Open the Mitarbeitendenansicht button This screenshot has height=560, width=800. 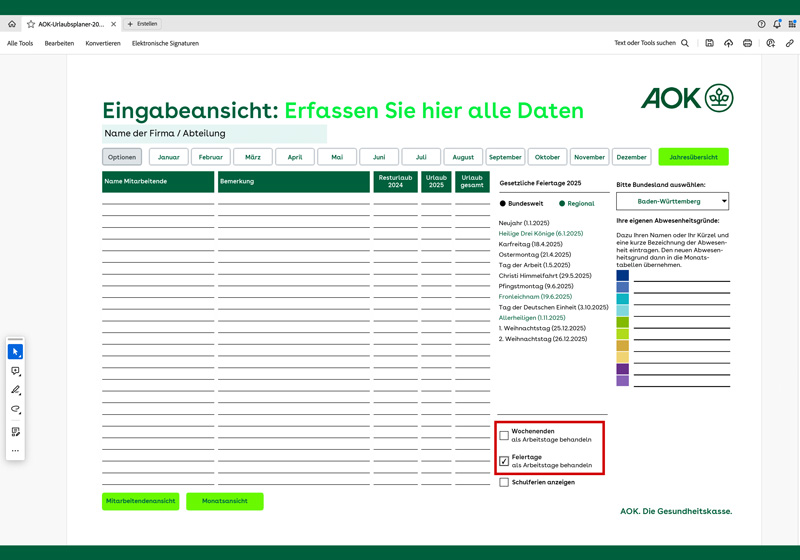(140, 501)
